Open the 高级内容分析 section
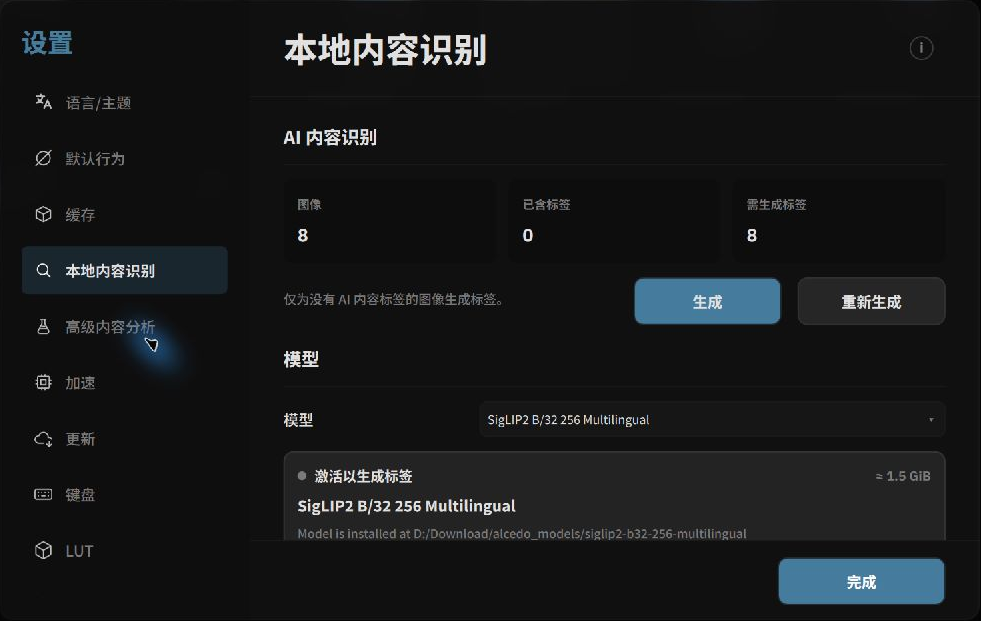 (x=125, y=326)
